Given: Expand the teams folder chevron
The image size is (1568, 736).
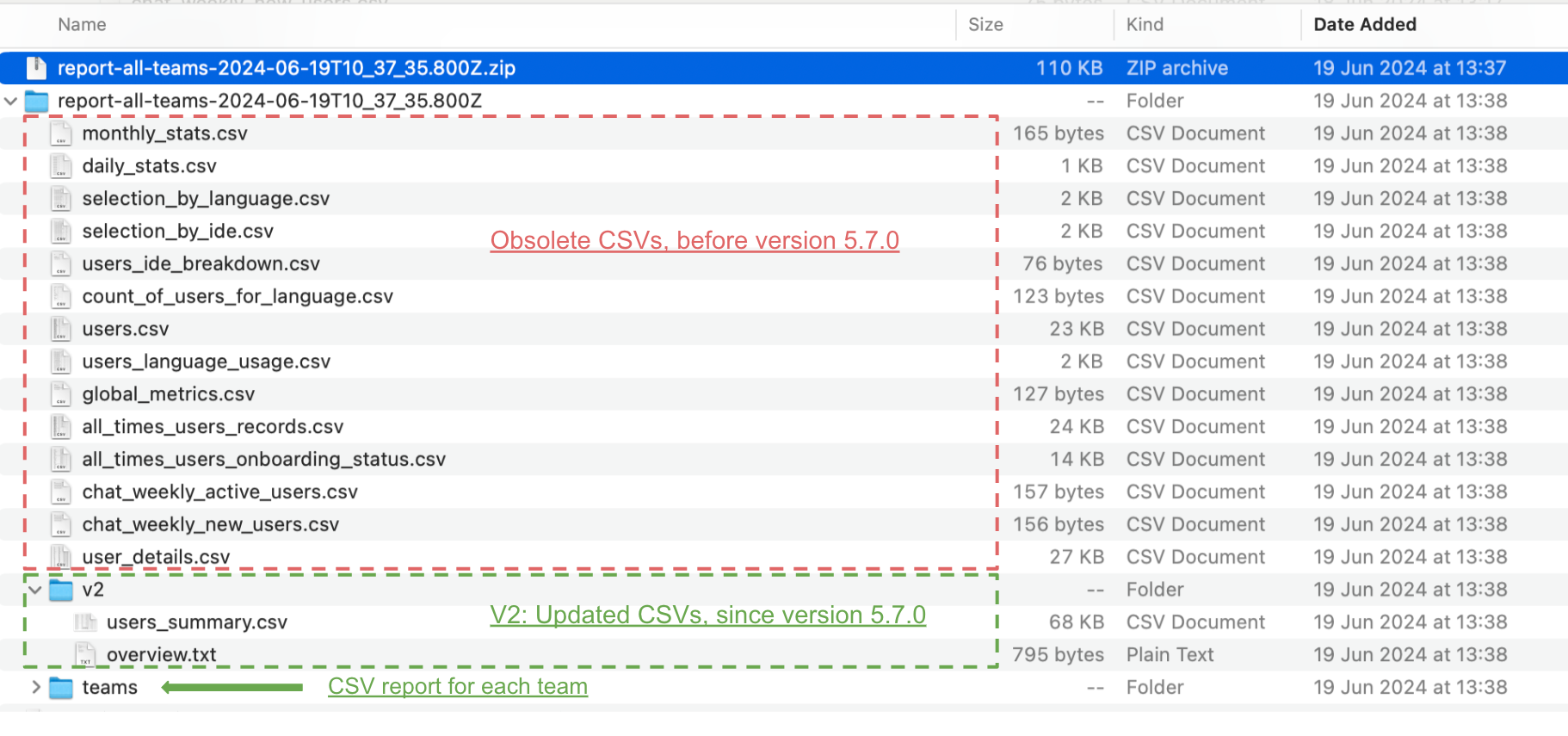Looking at the screenshot, I should 35,688.
